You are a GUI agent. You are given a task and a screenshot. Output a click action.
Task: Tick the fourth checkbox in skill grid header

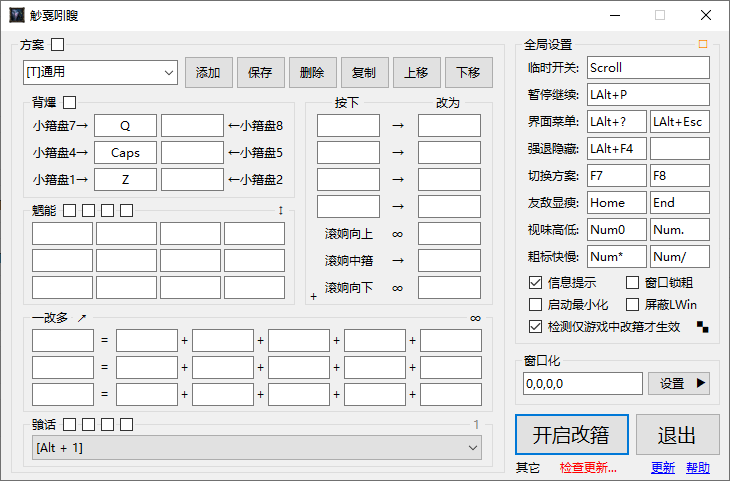point(126,210)
